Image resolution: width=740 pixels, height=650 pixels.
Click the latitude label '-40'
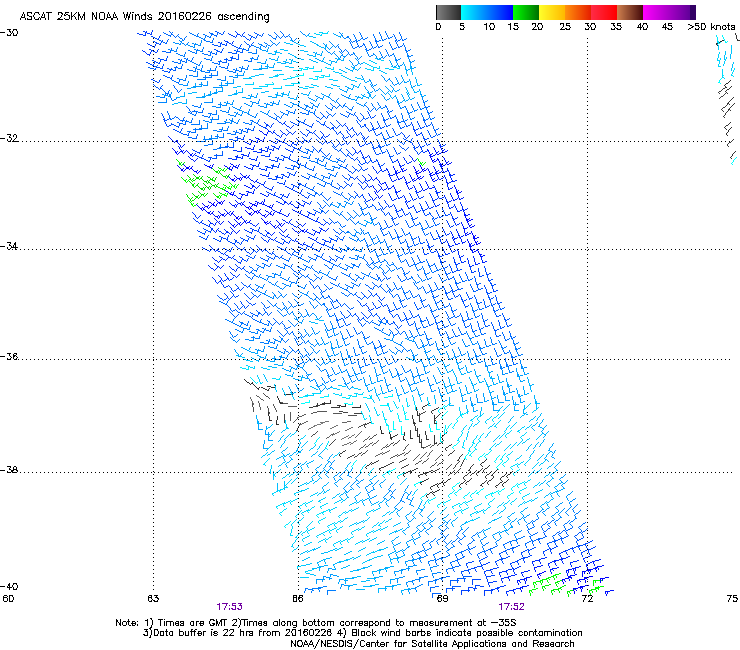[x=9, y=586]
